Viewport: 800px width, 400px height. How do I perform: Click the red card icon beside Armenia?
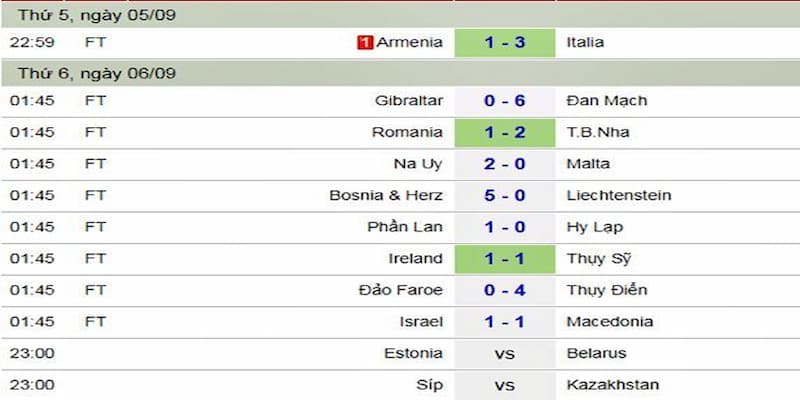tap(365, 42)
